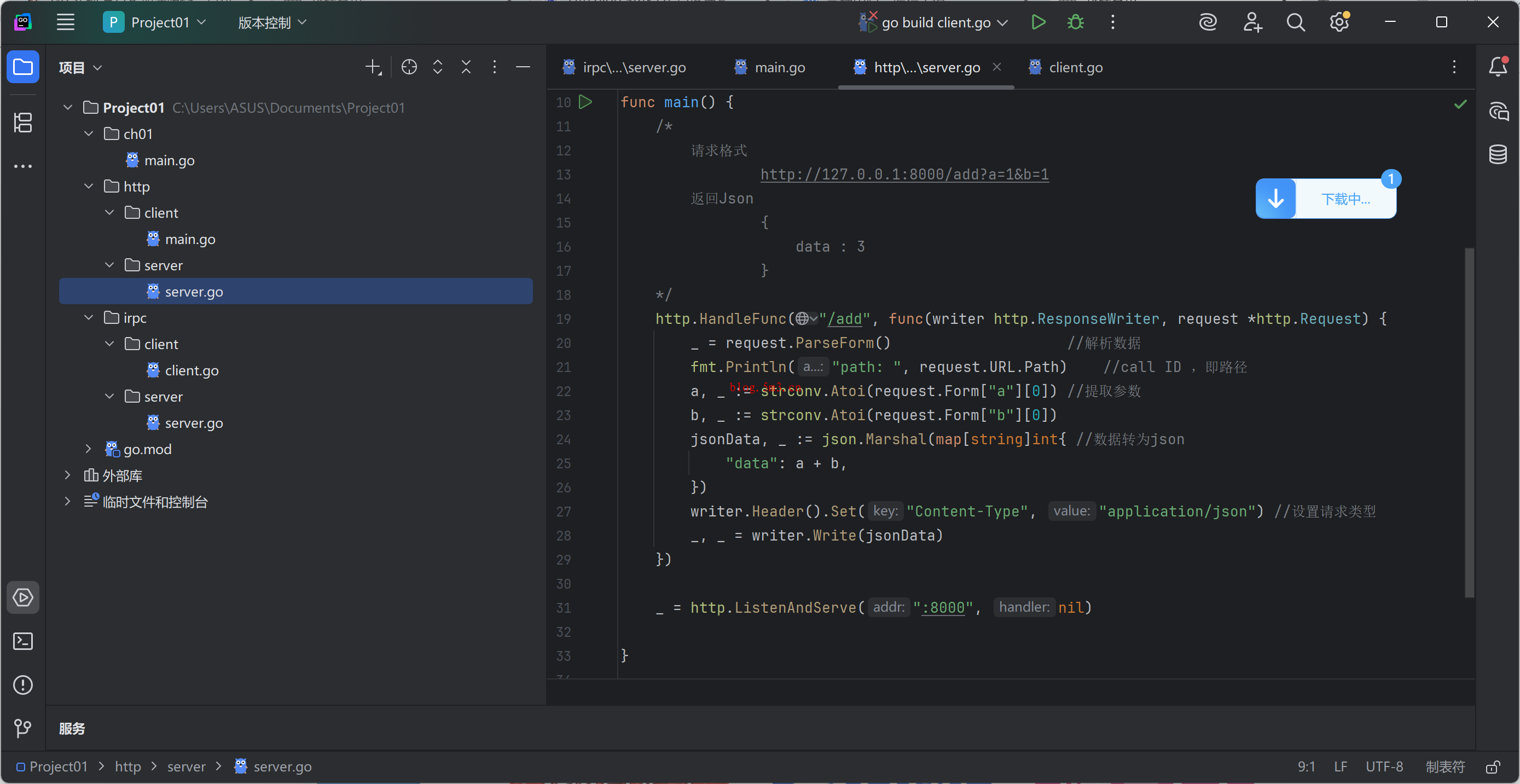Open the Structure tool window
This screenshot has height=784, width=1520.
(x=23, y=123)
